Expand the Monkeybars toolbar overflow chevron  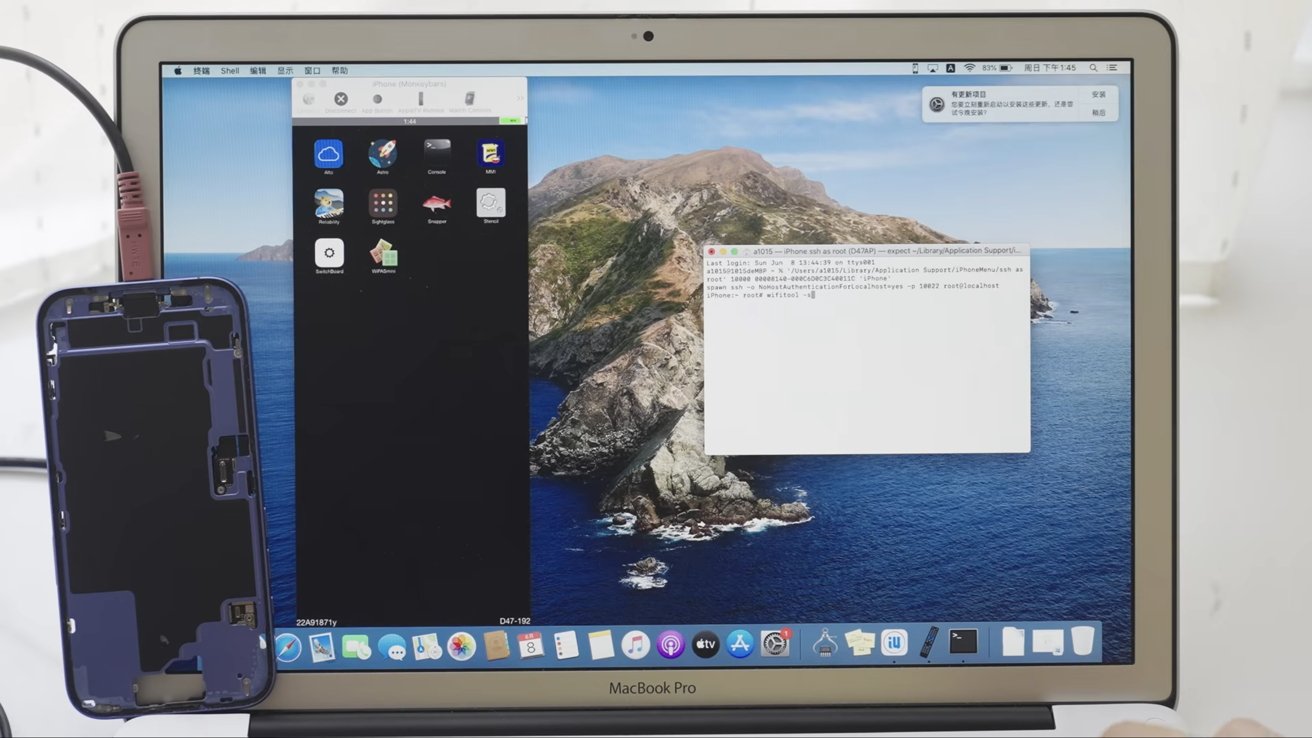517,98
